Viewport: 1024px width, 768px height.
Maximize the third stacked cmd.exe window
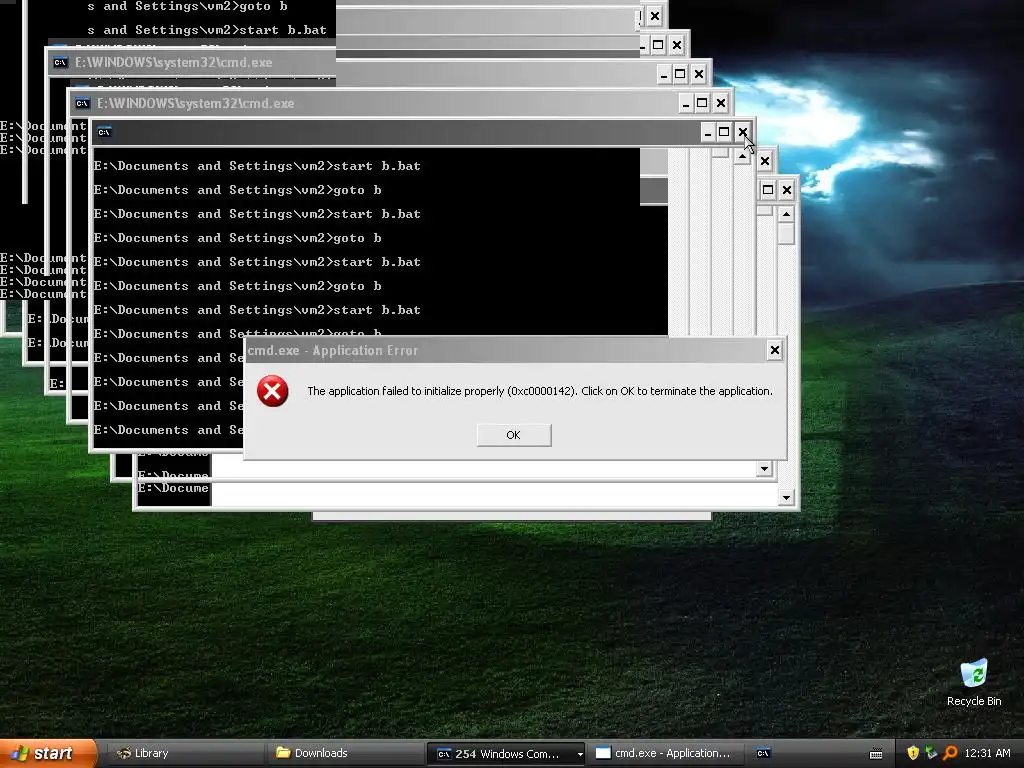(680, 74)
